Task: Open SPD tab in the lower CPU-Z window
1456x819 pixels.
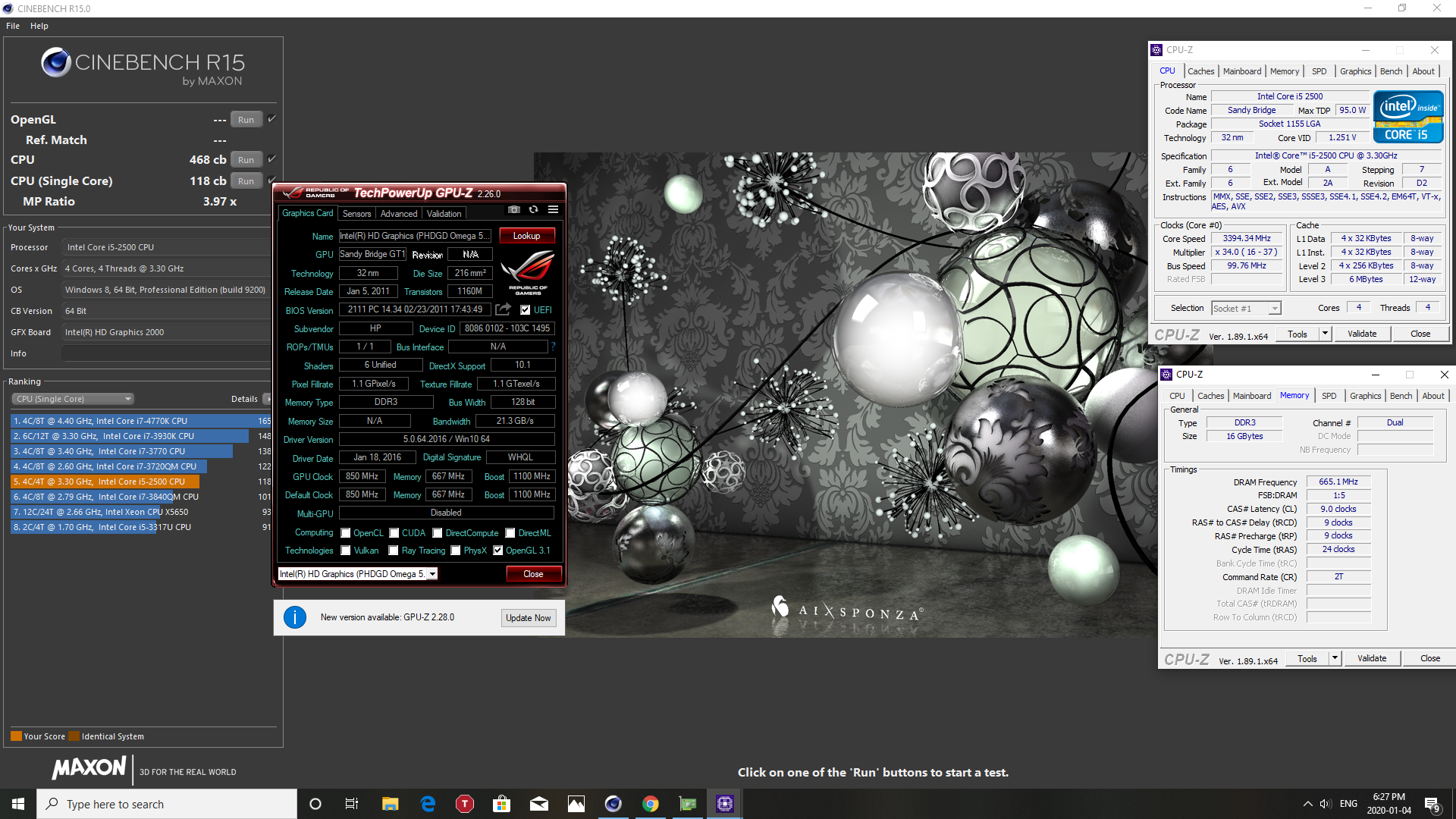Action: (x=1329, y=396)
